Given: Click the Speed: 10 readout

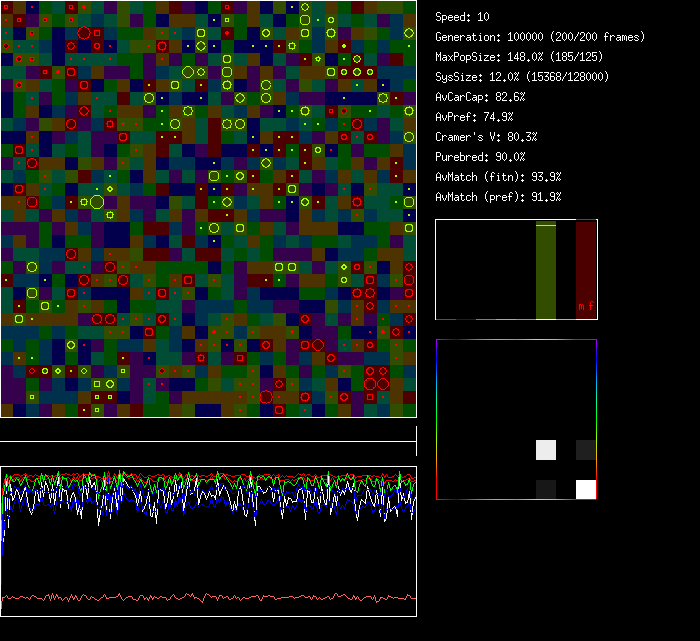Looking at the screenshot, I should coord(462,17).
